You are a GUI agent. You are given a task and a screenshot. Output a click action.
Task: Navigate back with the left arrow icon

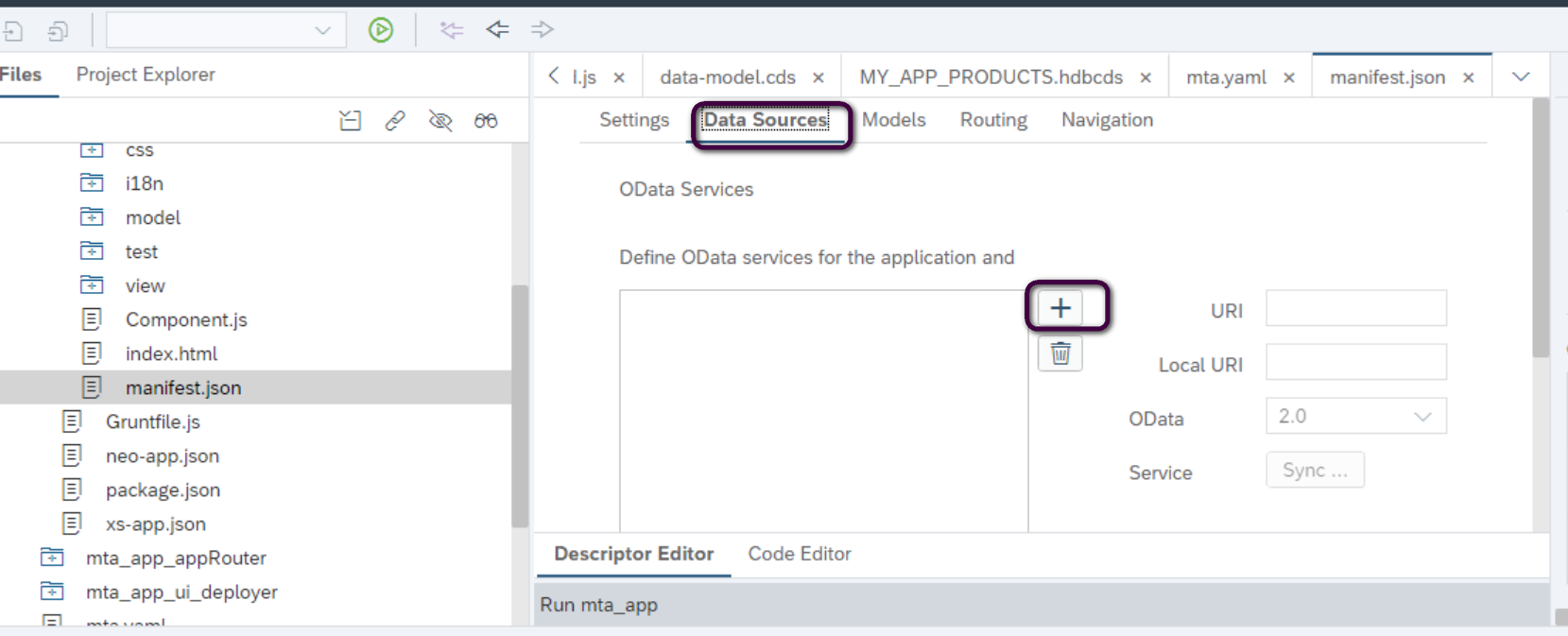(x=497, y=30)
